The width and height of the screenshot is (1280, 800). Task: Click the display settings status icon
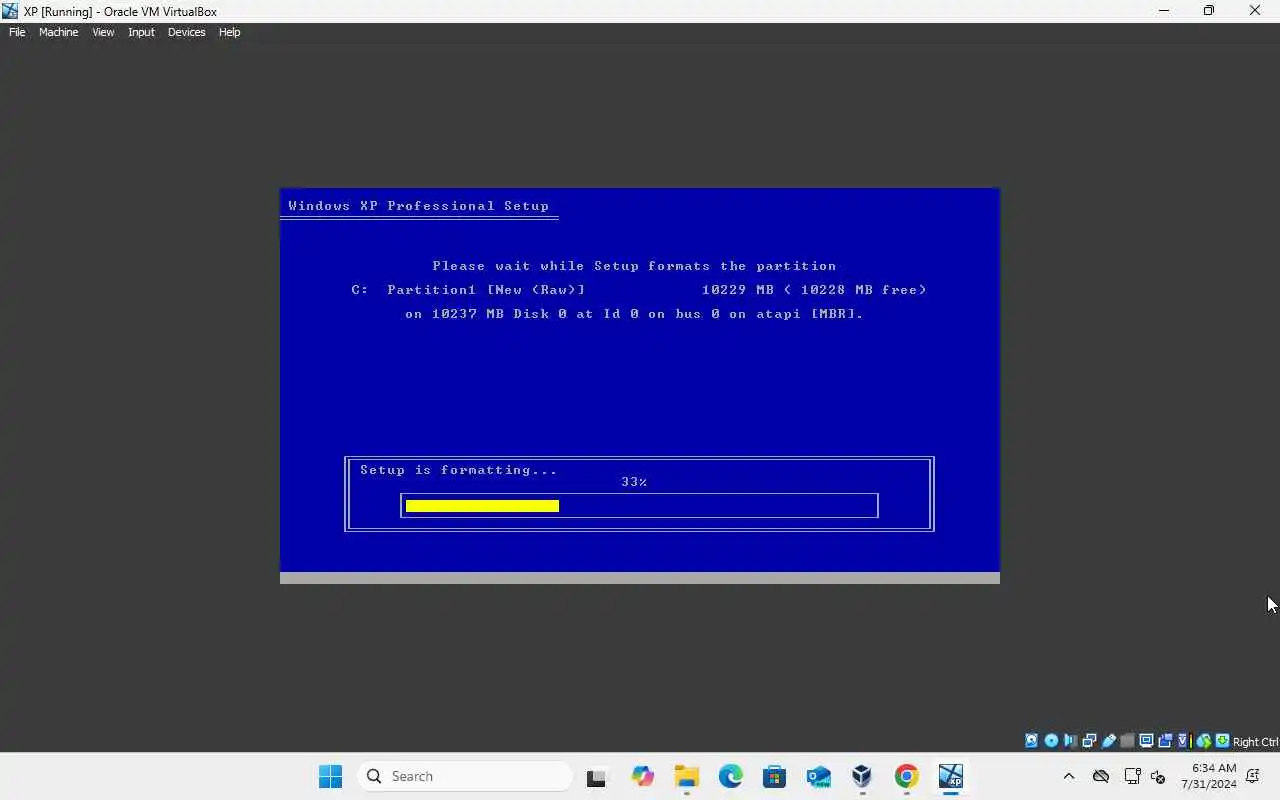point(1146,741)
